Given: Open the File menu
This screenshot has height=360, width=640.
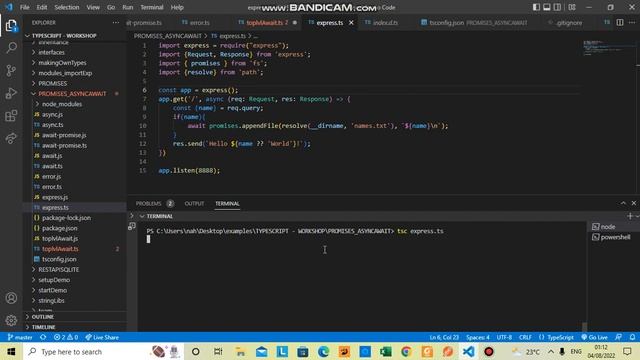Looking at the screenshot, I should click(24, 7).
